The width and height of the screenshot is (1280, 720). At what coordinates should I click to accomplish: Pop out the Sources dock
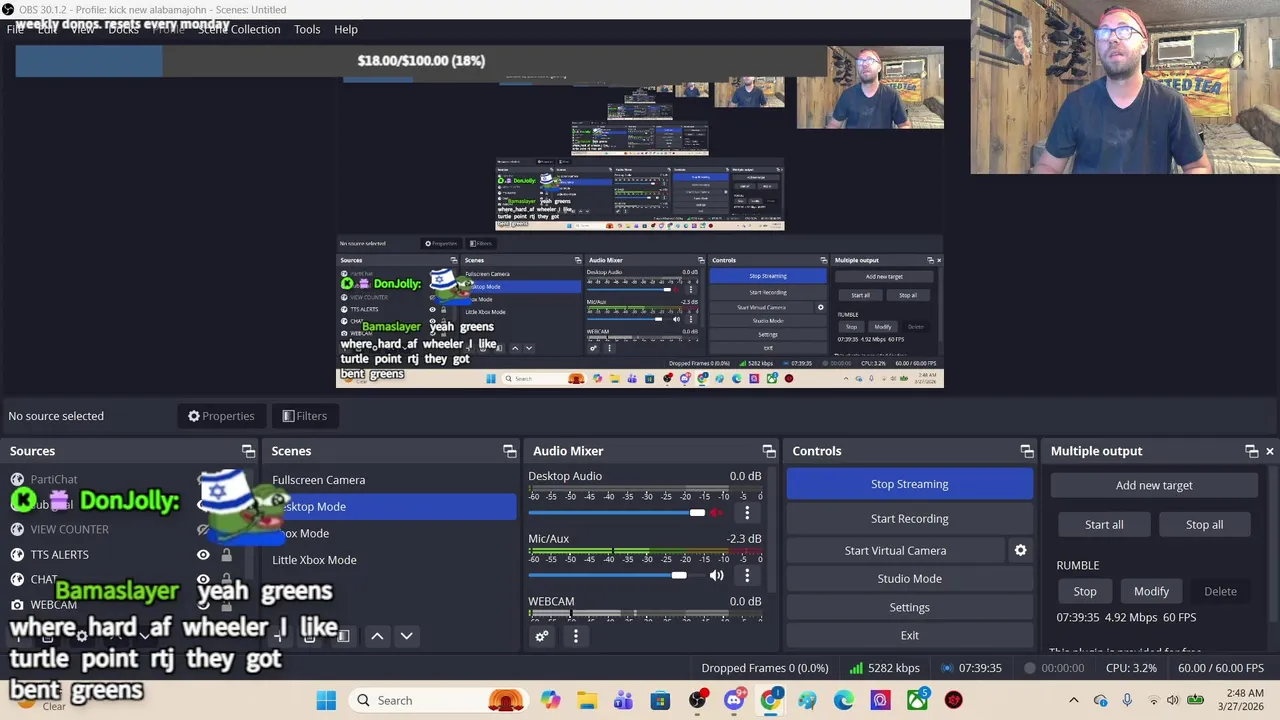pyautogui.click(x=248, y=451)
